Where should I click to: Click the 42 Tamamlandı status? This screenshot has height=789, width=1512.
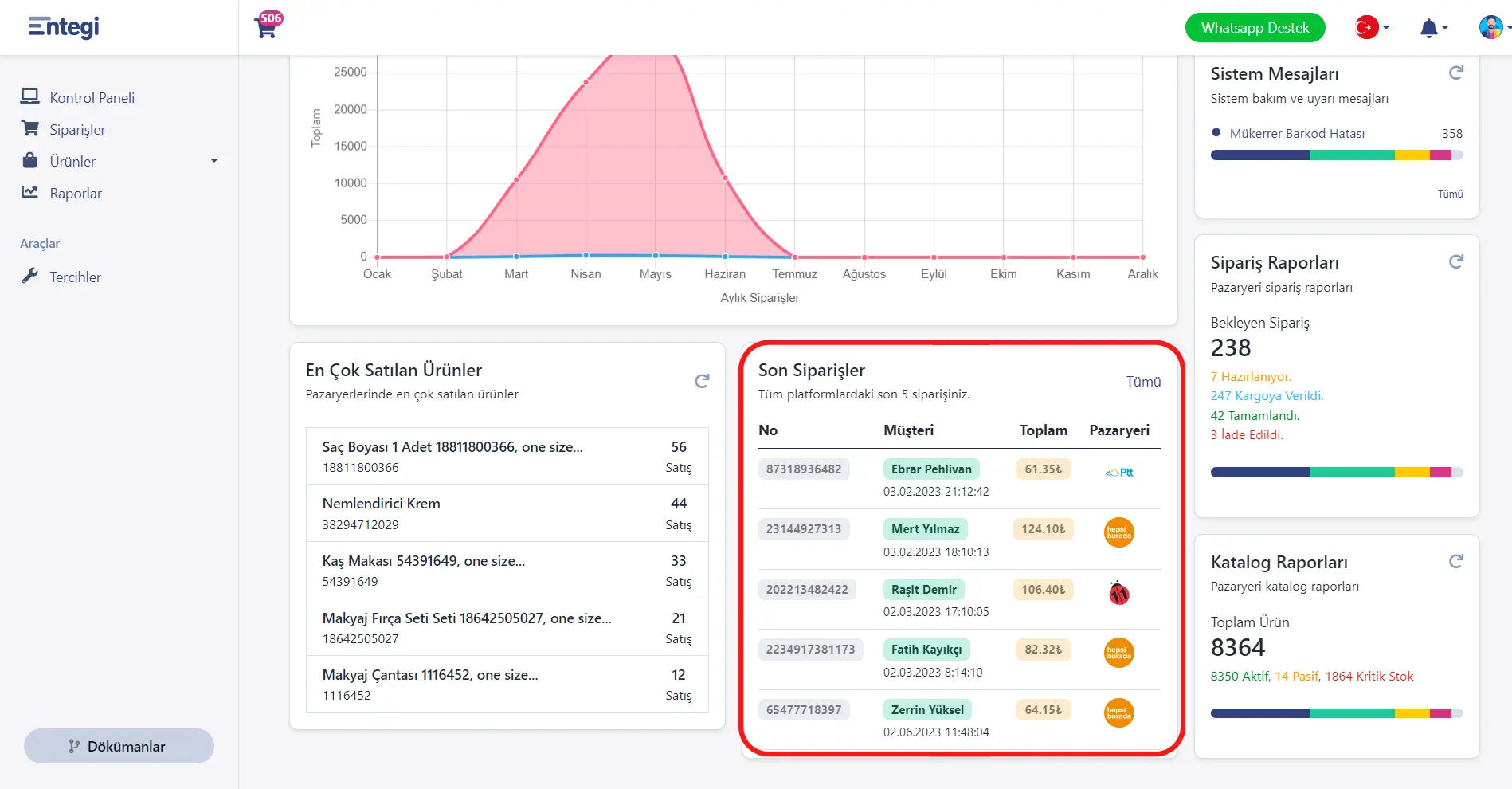[1255, 415]
